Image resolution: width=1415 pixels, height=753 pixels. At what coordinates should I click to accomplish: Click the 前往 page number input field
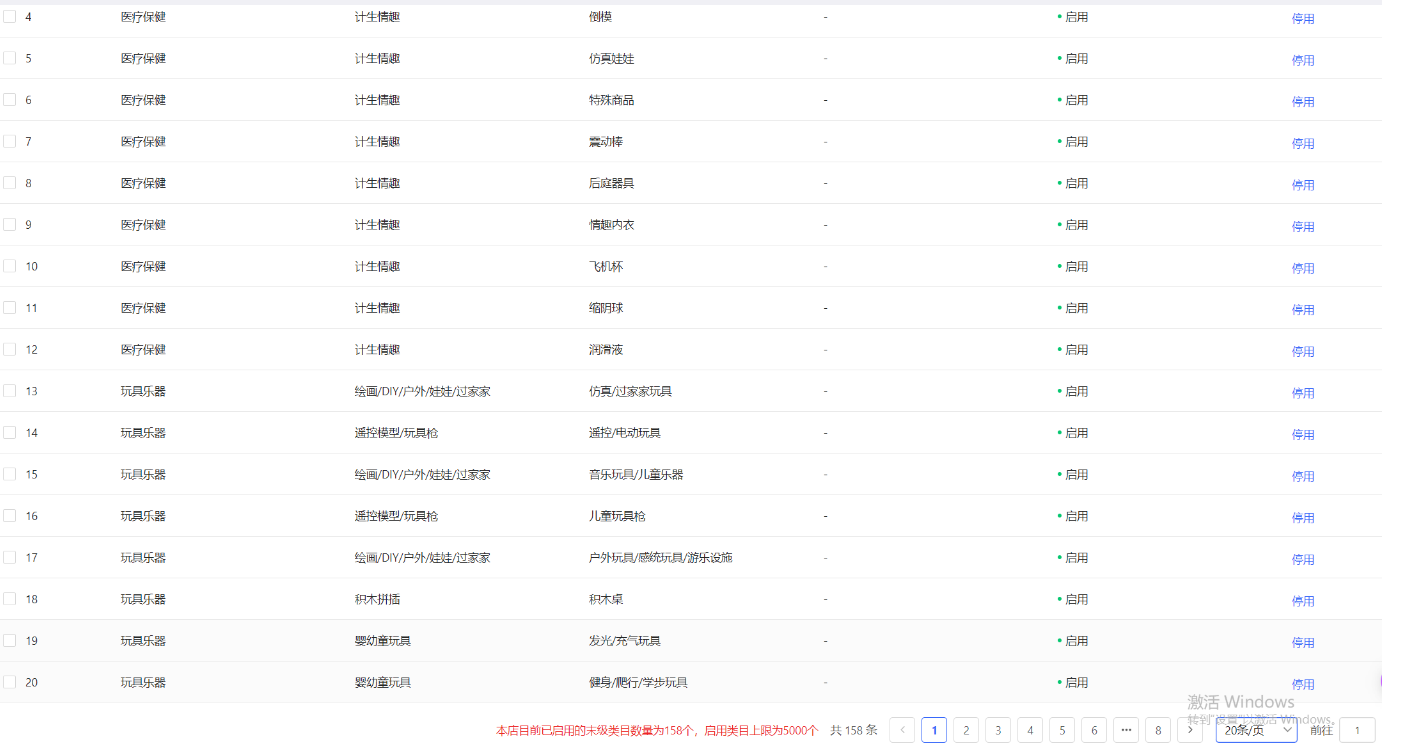[1357, 730]
